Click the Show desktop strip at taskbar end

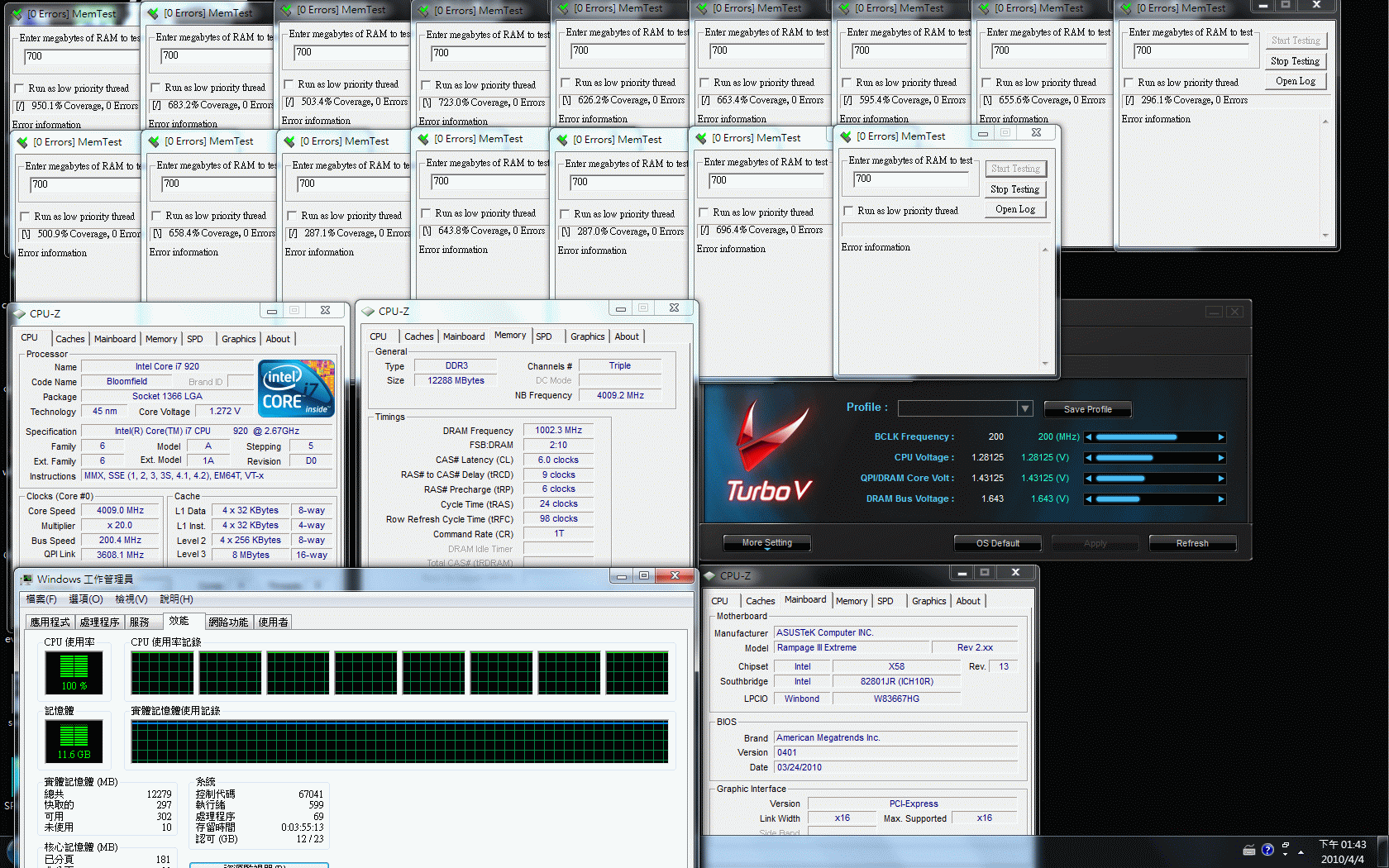click(x=1383, y=851)
